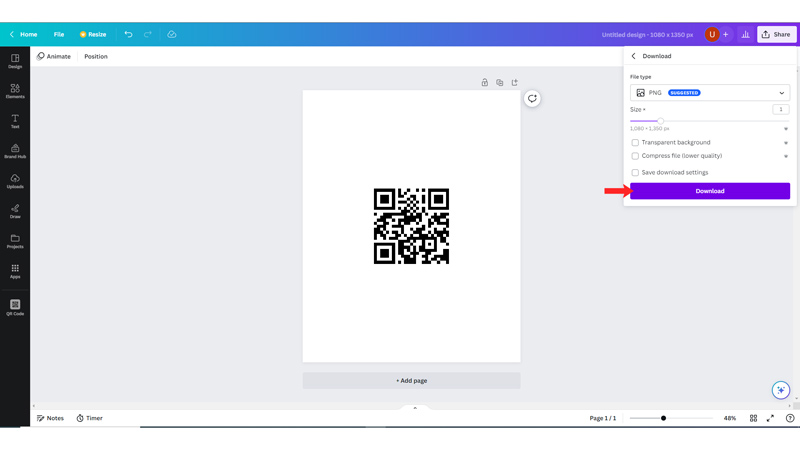800x450 pixels.
Task: Open the PNG file type dropdown
Action: [710, 93]
